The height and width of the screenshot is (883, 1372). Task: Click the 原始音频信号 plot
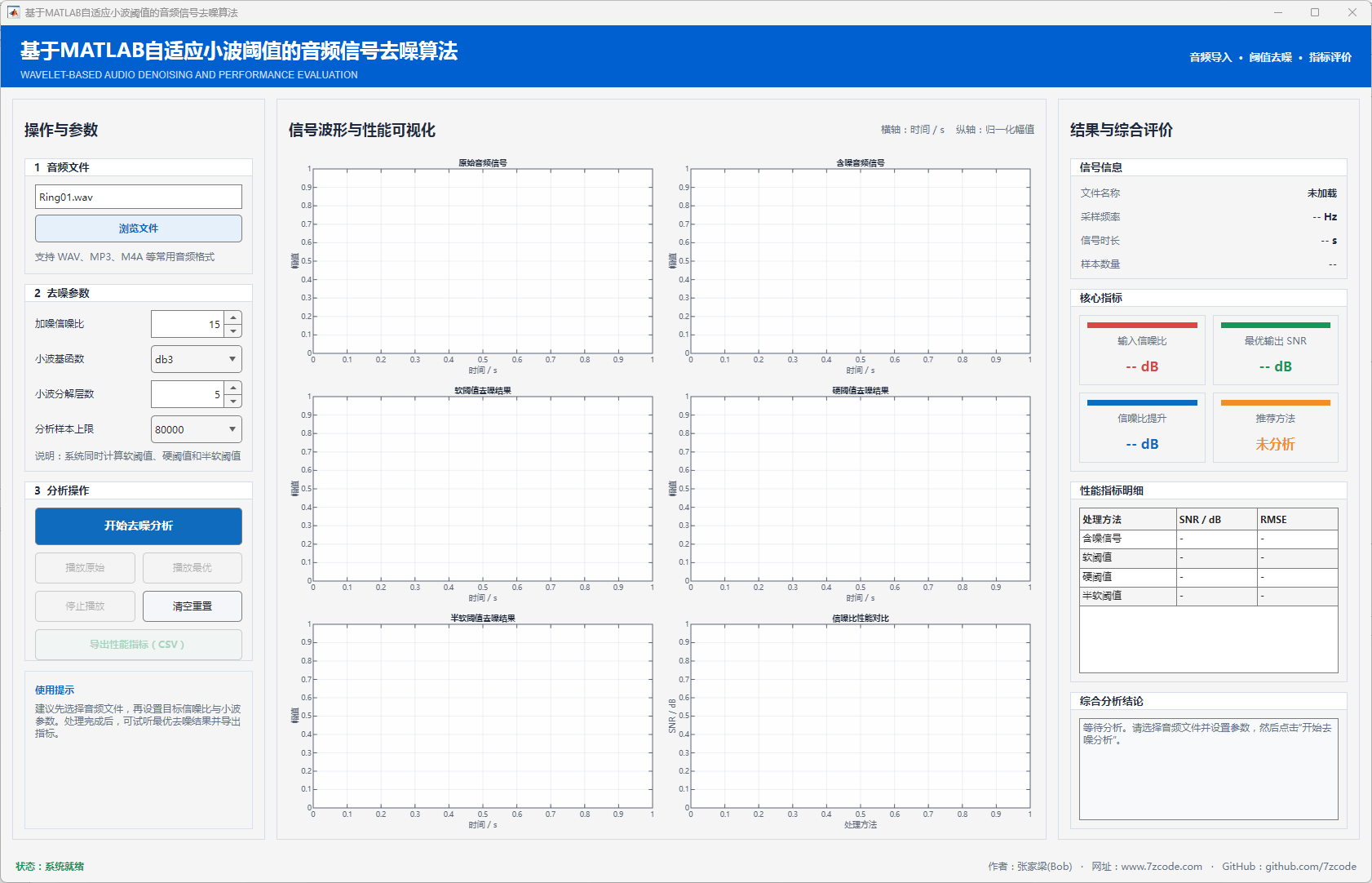[x=483, y=261]
